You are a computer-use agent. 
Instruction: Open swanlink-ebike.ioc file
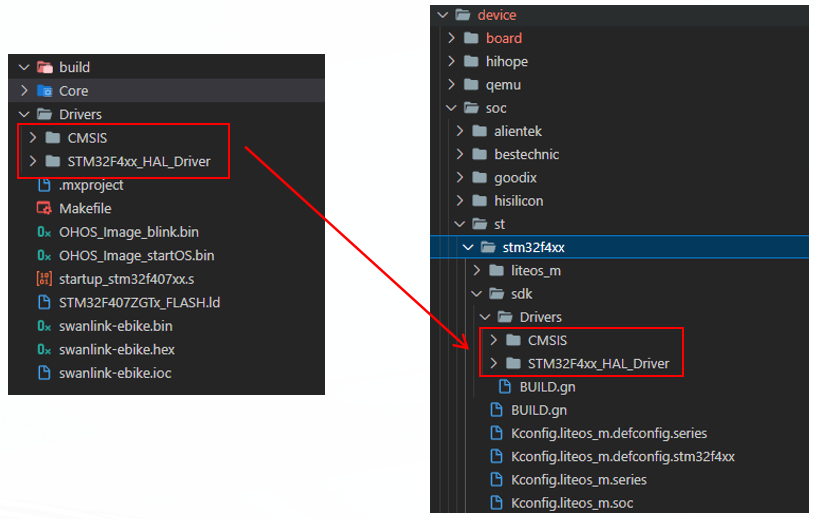(x=115, y=373)
